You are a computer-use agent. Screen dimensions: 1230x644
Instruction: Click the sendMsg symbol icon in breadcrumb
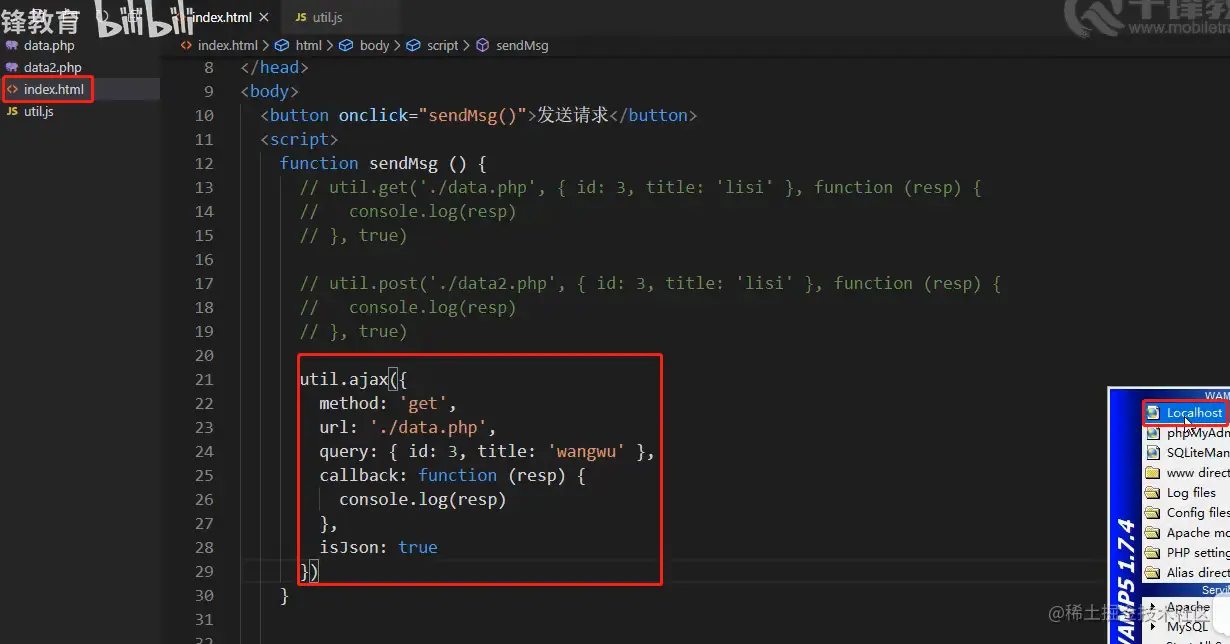[x=483, y=45]
